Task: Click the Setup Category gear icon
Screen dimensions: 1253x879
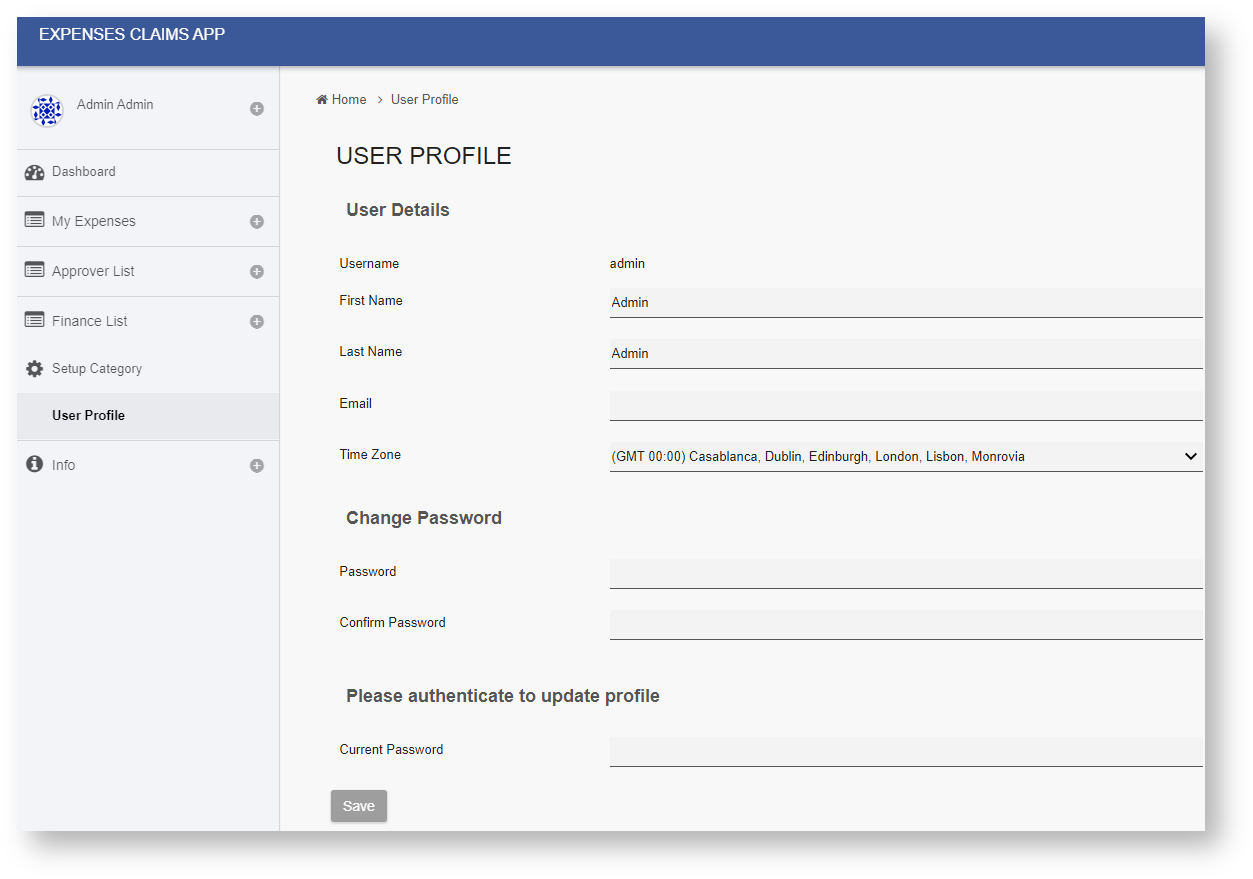Action: point(35,369)
